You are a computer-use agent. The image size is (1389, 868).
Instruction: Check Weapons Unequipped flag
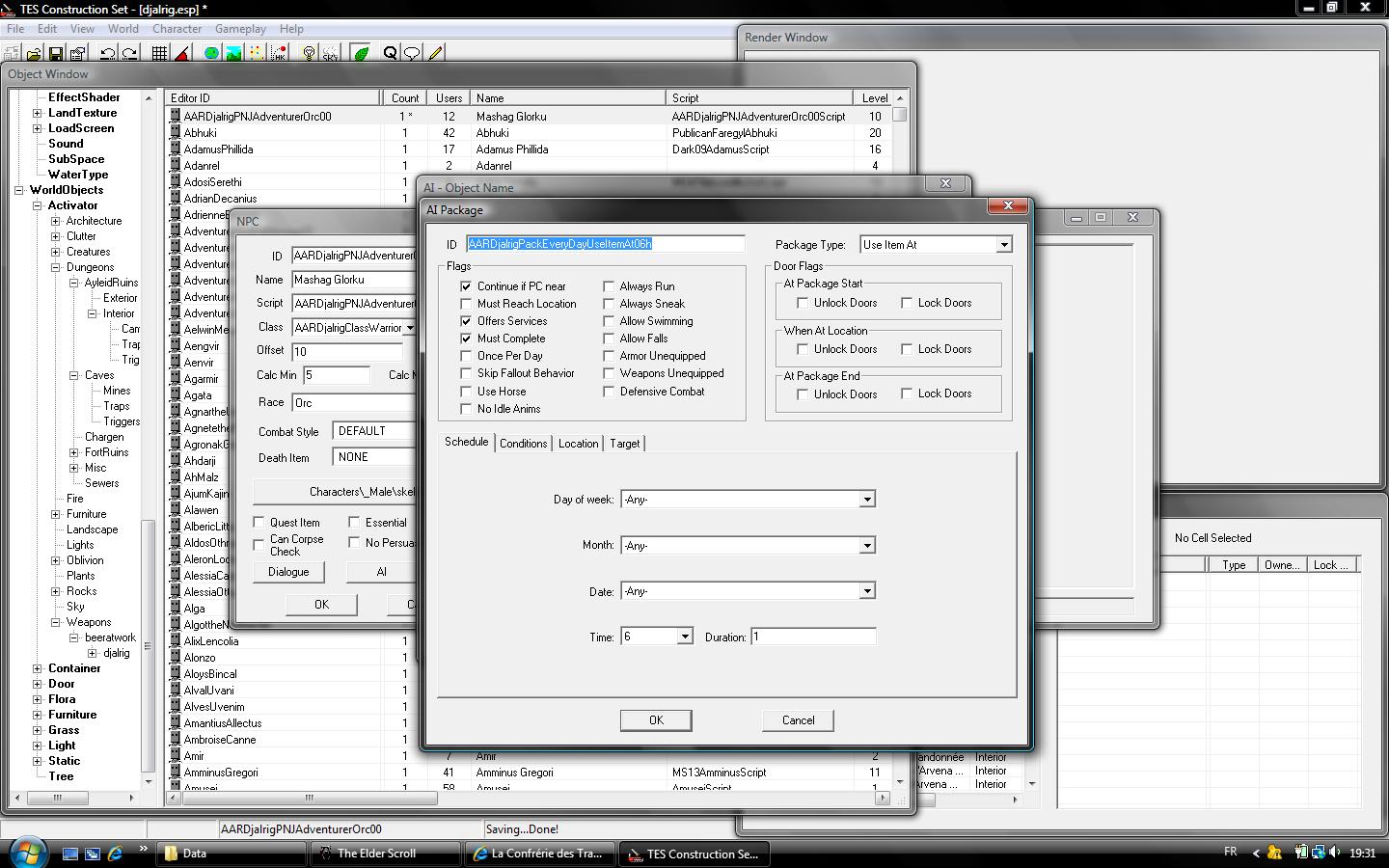tap(610, 373)
